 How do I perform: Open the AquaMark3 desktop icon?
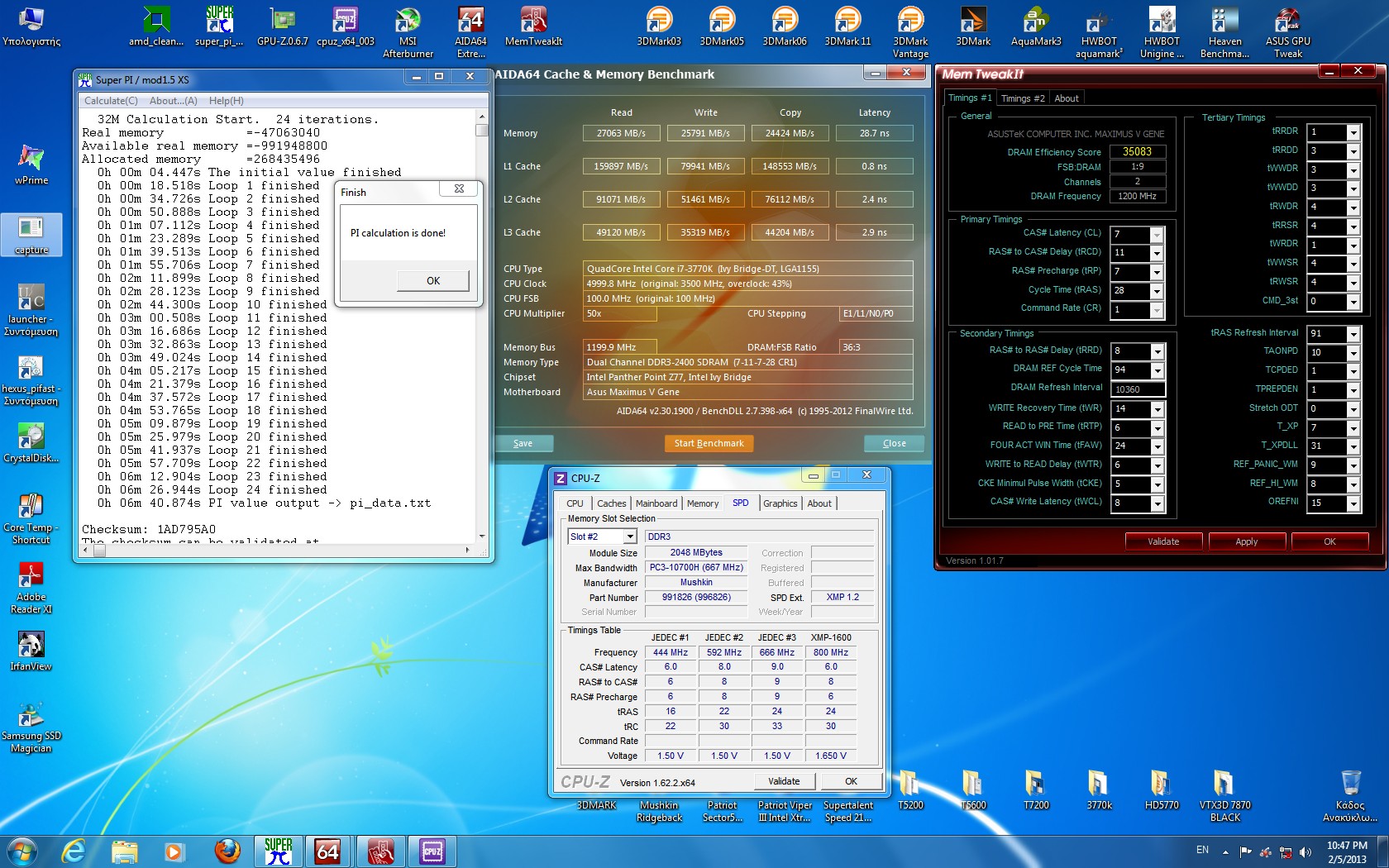[1036, 26]
